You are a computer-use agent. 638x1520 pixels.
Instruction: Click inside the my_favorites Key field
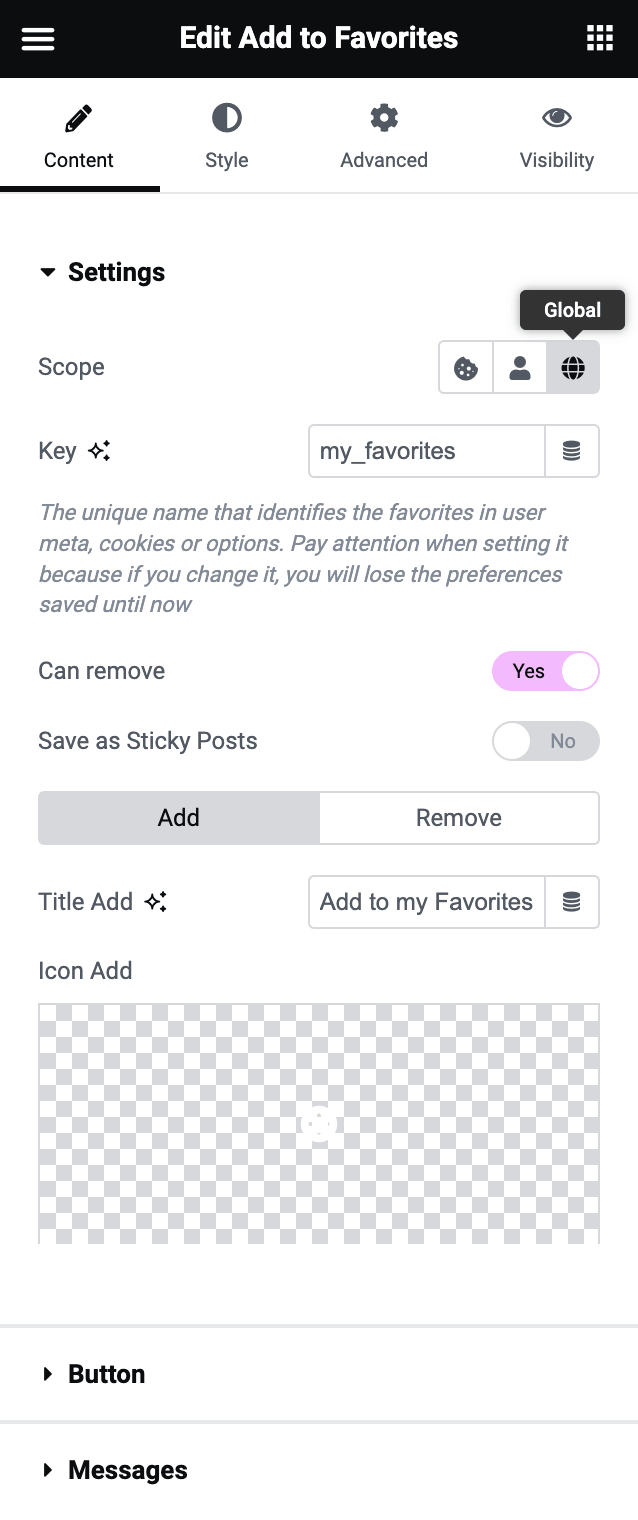point(420,451)
